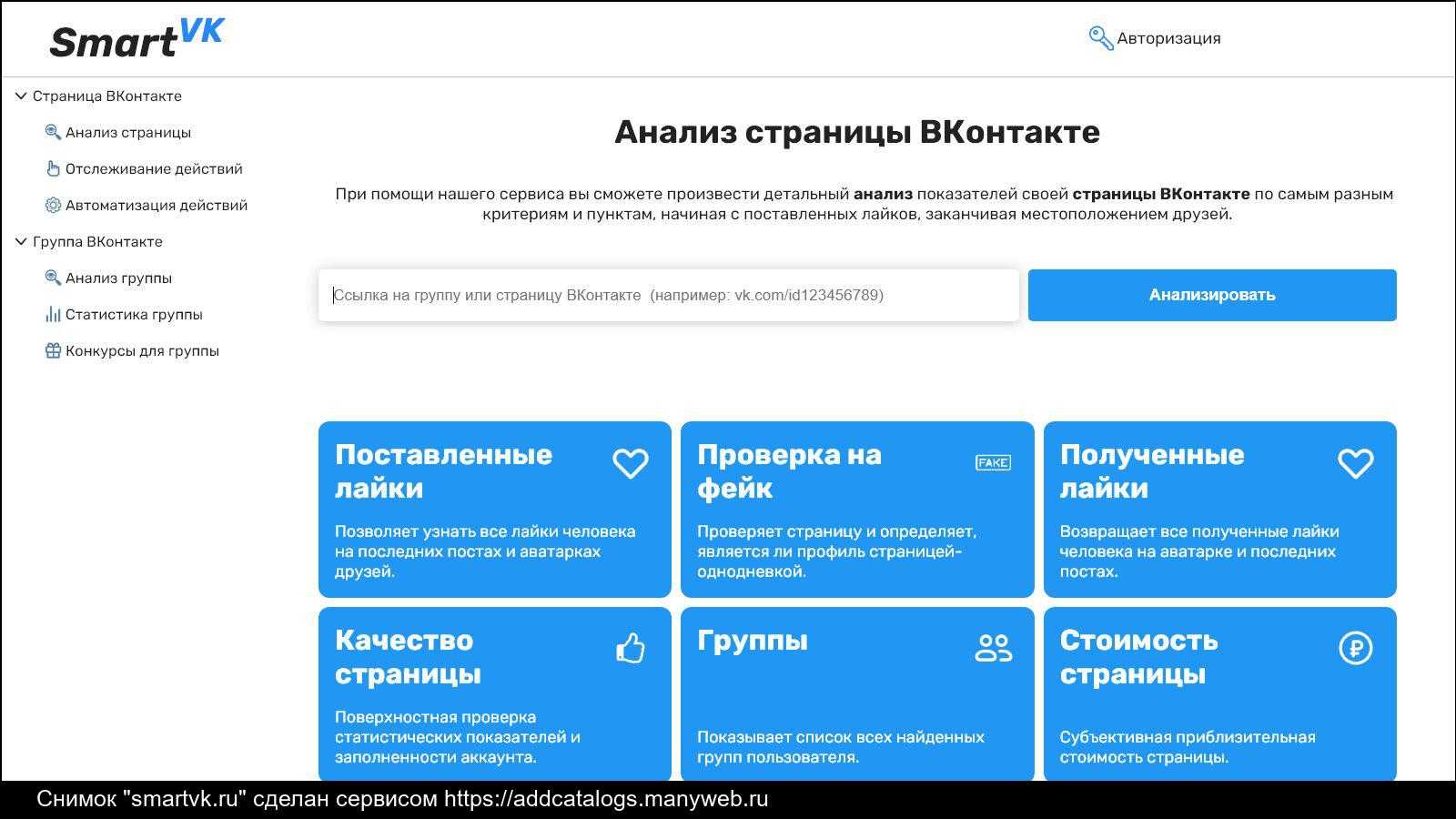Open Анализ группы in the sidebar
Viewport: 1456px width, 819px height.
[x=118, y=278]
